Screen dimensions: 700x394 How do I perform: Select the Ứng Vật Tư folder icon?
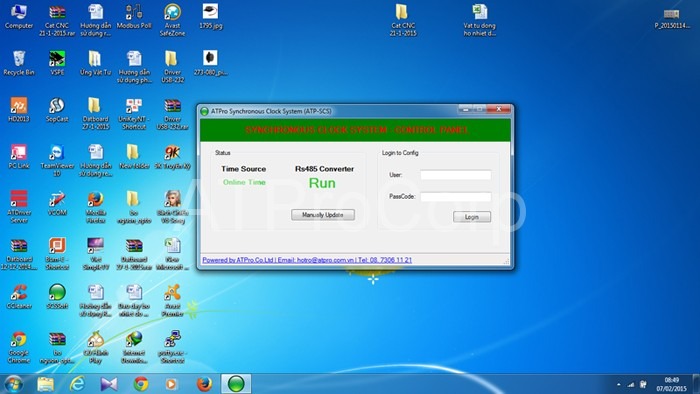[96, 63]
